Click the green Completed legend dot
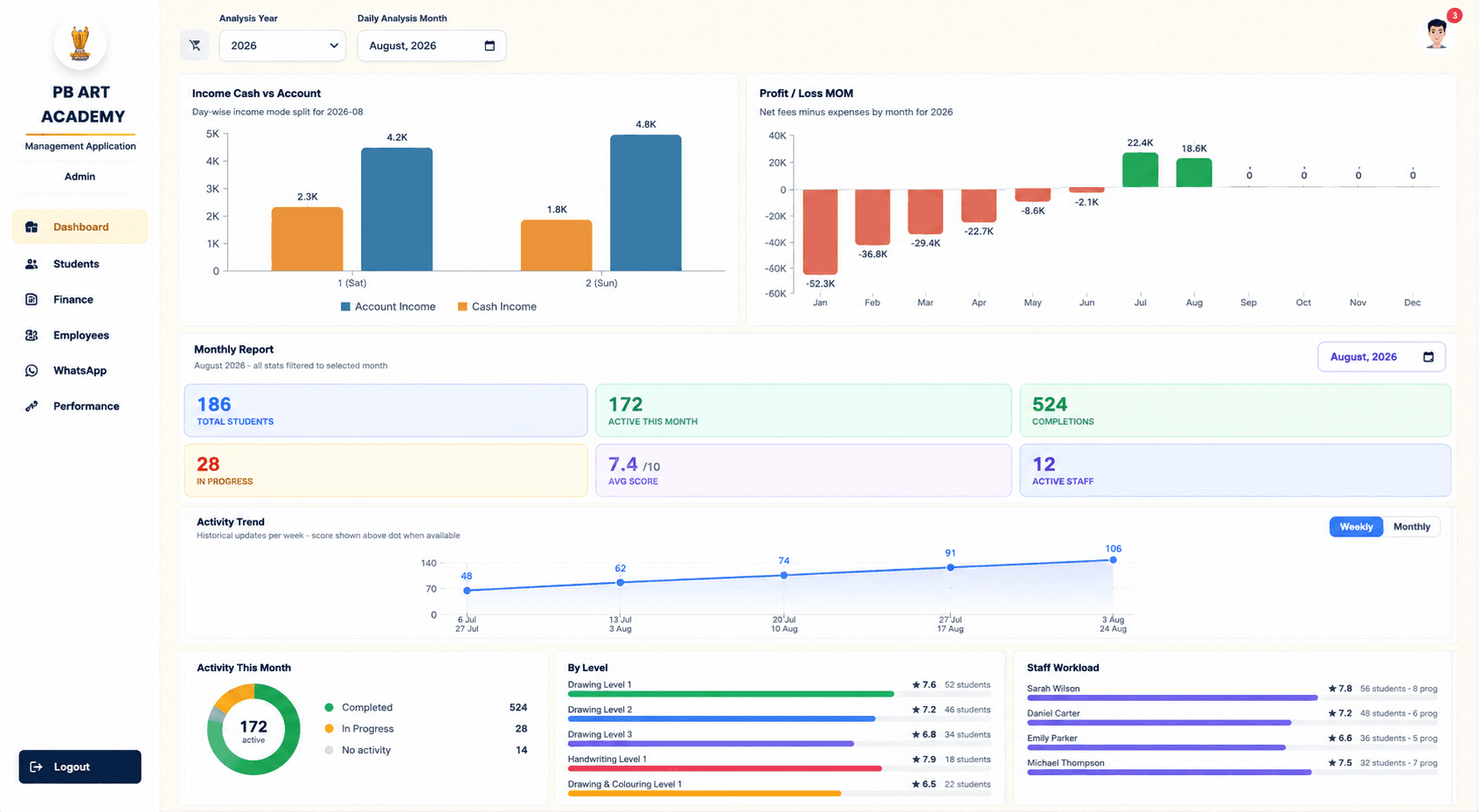1479x812 pixels. tap(329, 708)
